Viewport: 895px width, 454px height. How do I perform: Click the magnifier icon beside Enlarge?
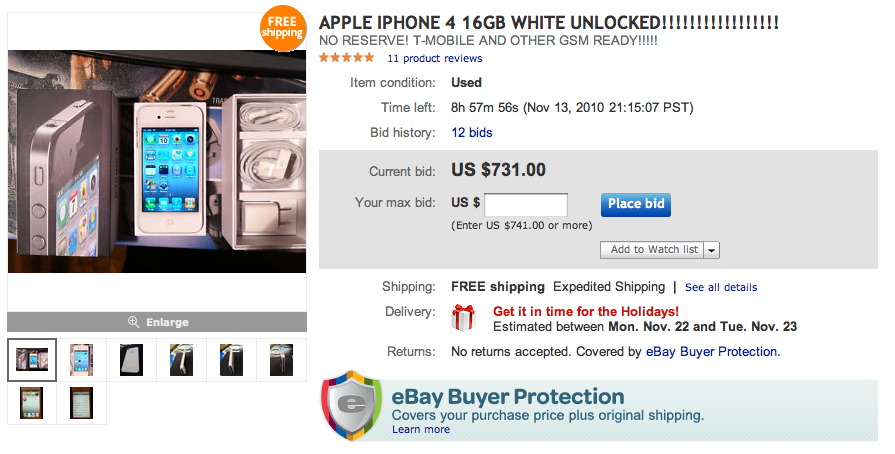click(133, 322)
